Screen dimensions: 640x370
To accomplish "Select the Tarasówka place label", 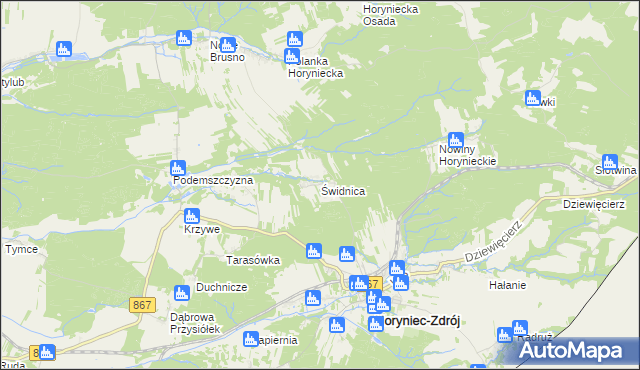I will (253, 260).
